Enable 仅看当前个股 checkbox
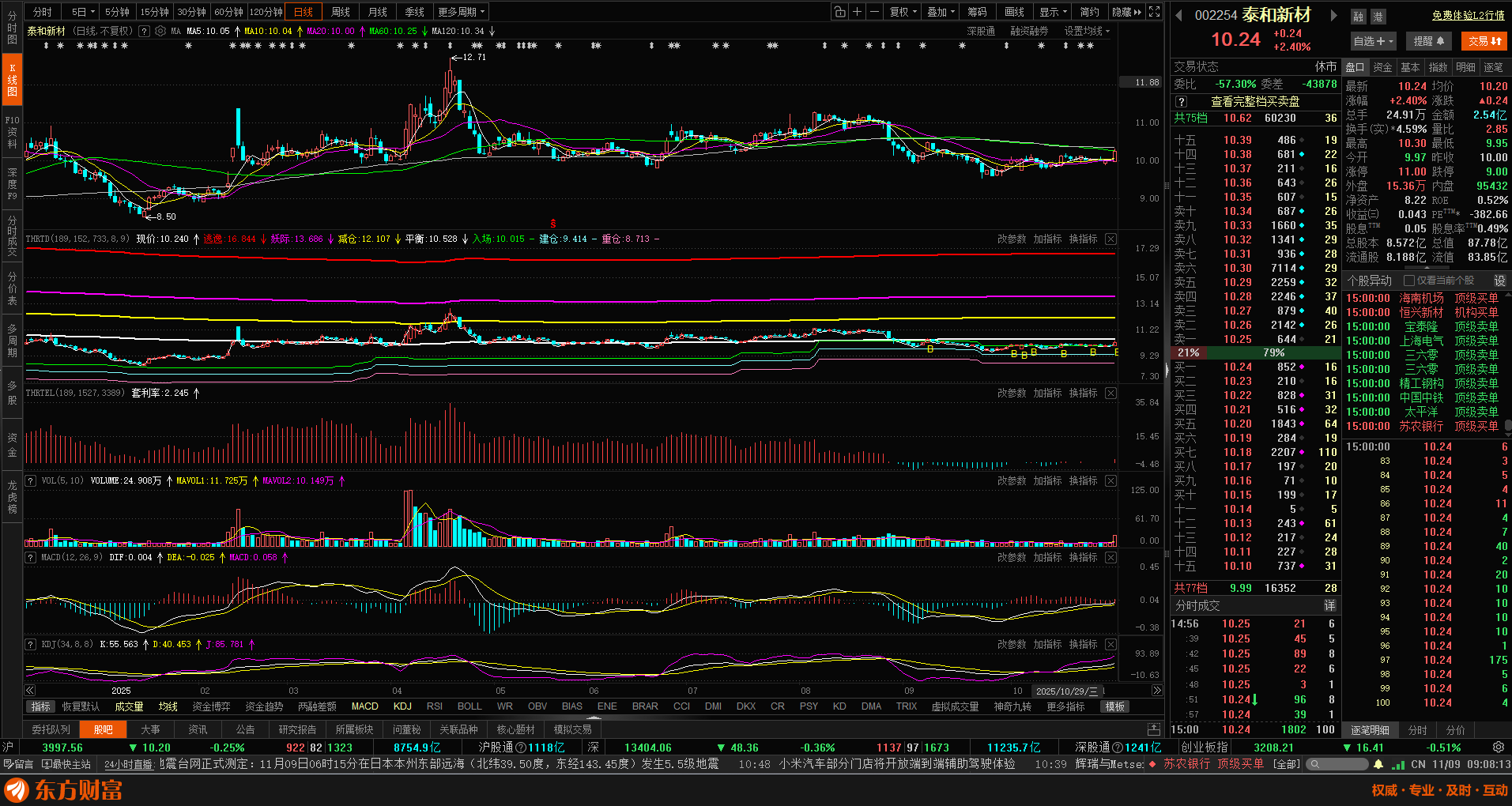 point(1408,281)
